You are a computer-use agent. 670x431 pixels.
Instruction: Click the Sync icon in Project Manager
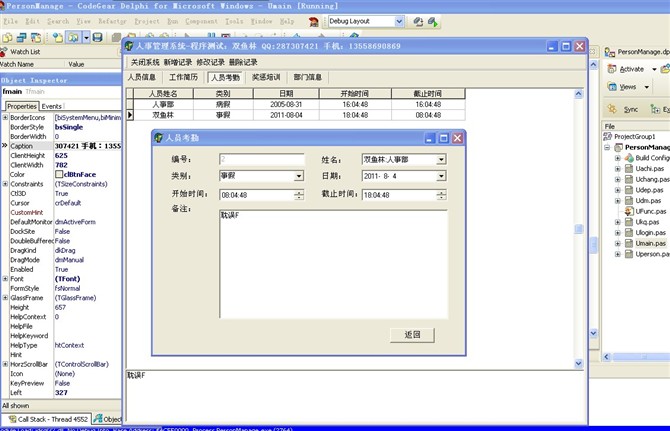pos(612,109)
